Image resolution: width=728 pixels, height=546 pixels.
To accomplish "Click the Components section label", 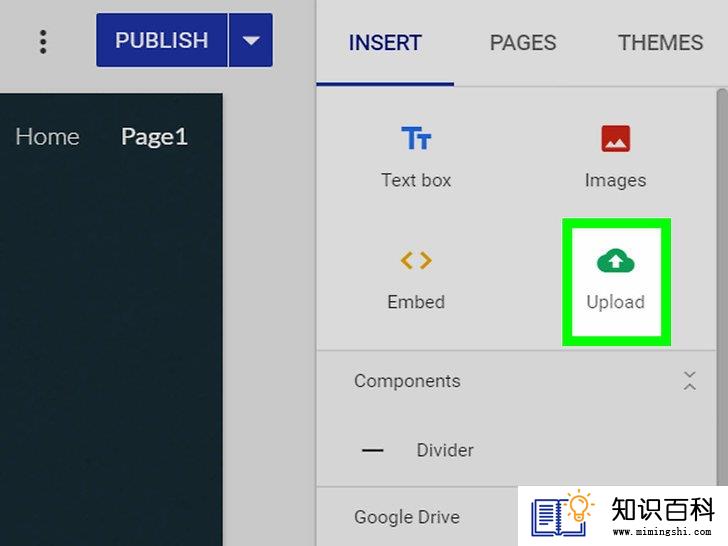I will (x=407, y=381).
